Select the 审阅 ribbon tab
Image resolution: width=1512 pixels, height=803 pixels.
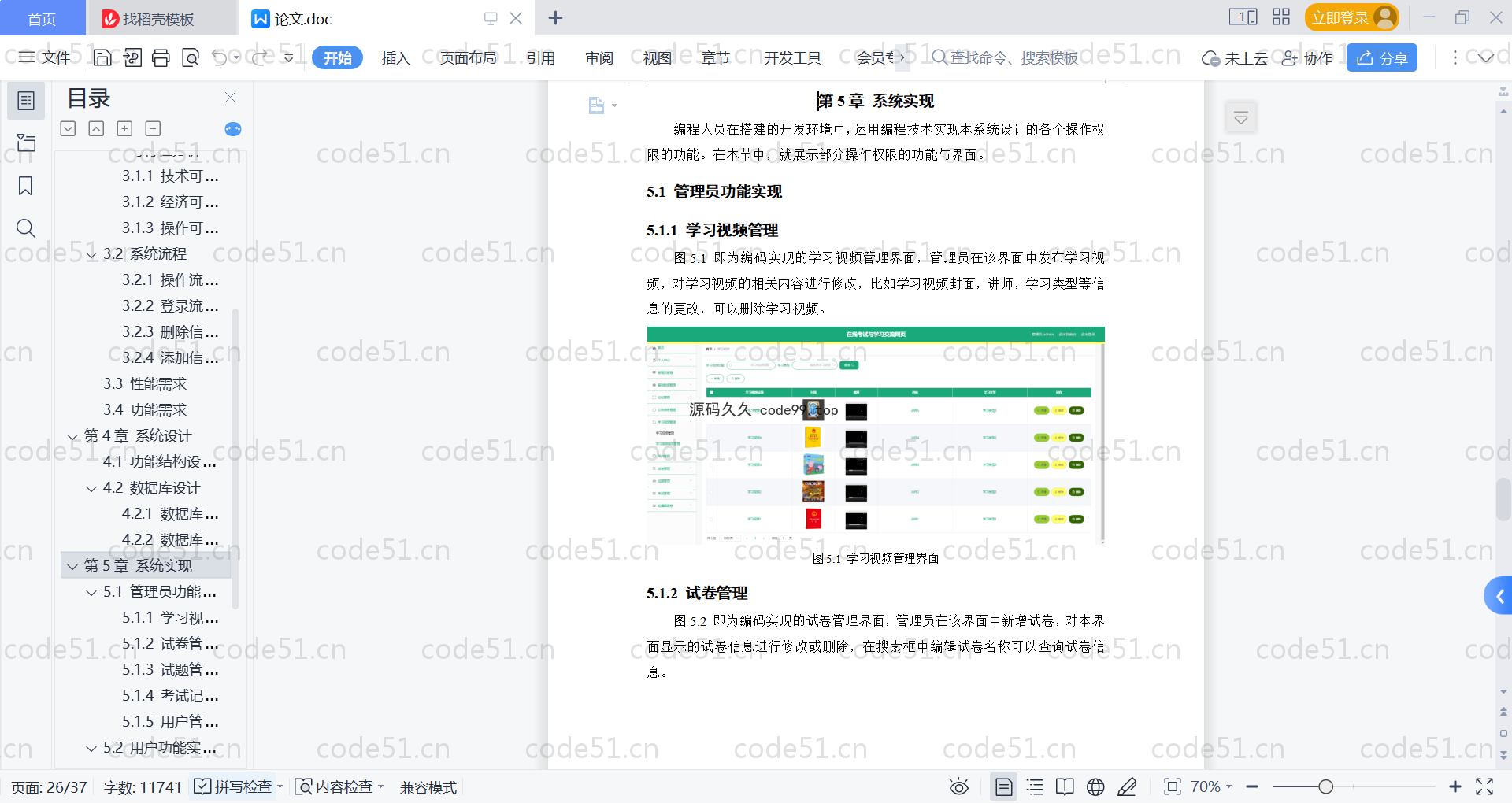pos(599,57)
